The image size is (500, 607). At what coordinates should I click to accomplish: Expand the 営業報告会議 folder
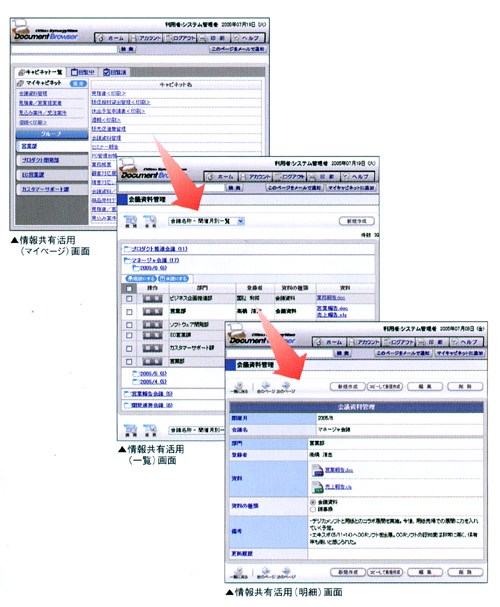(149, 394)
